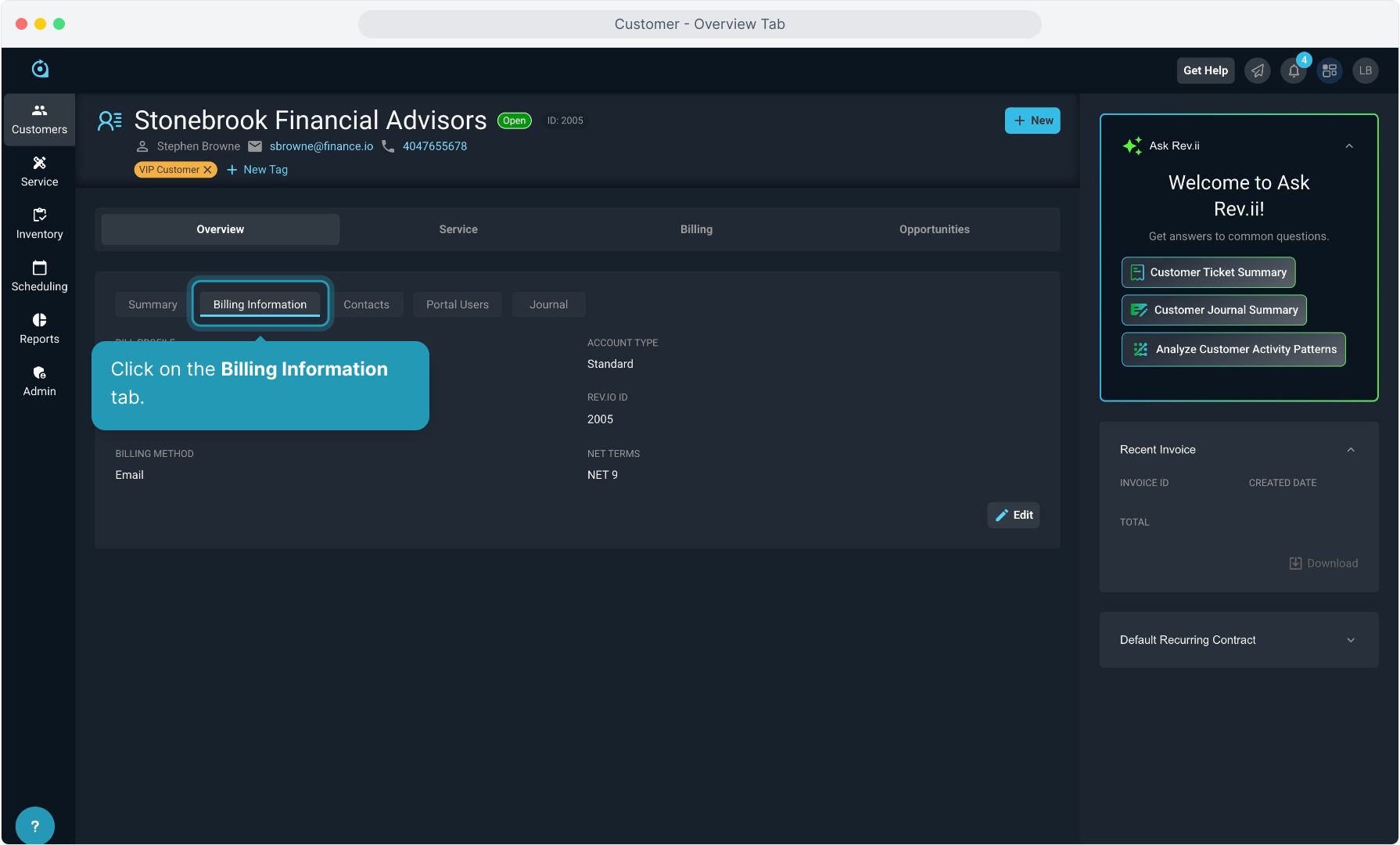
Task: Click the paper plane icon in header
Action: pos(1258,71)
